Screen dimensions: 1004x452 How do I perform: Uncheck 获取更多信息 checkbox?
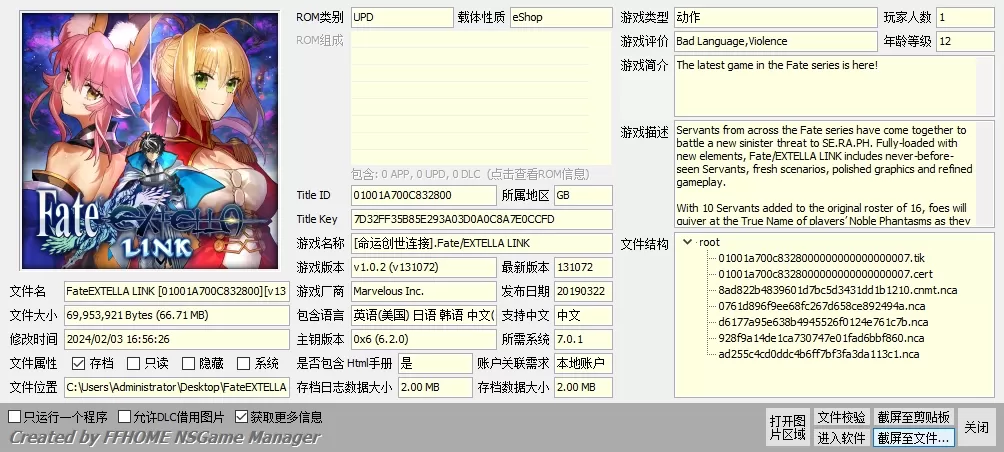point(241,417)
